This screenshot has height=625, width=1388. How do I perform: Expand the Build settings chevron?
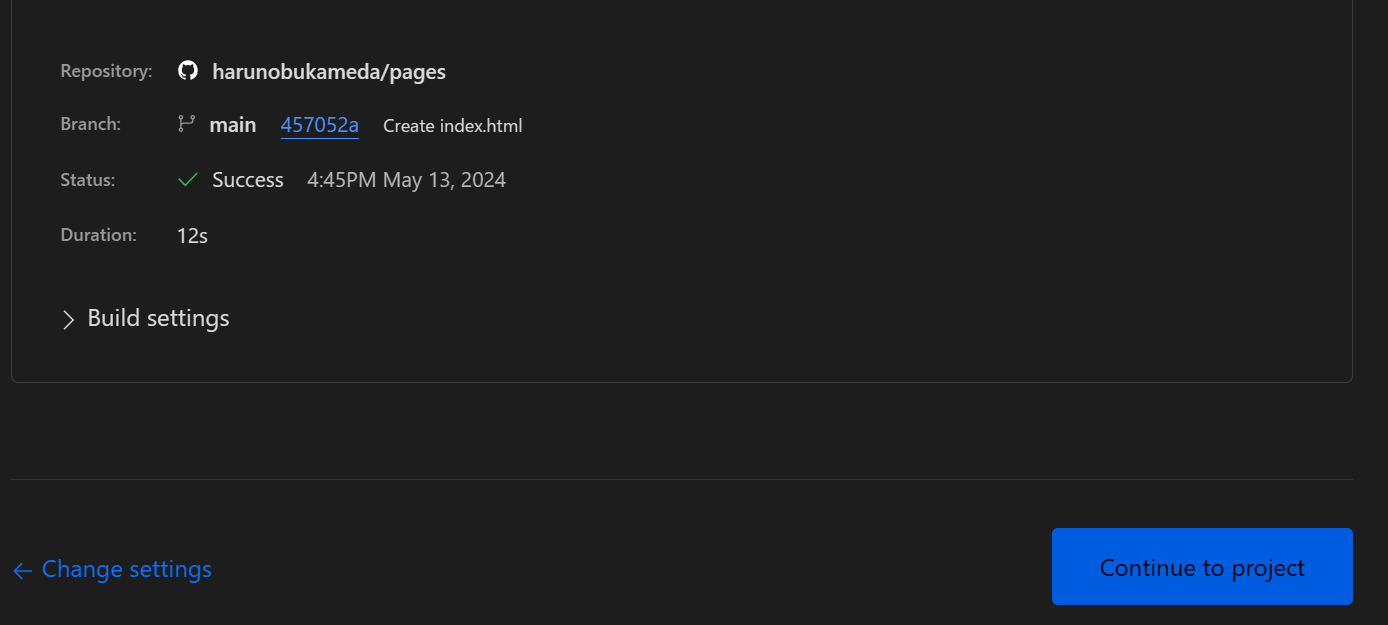68,319
